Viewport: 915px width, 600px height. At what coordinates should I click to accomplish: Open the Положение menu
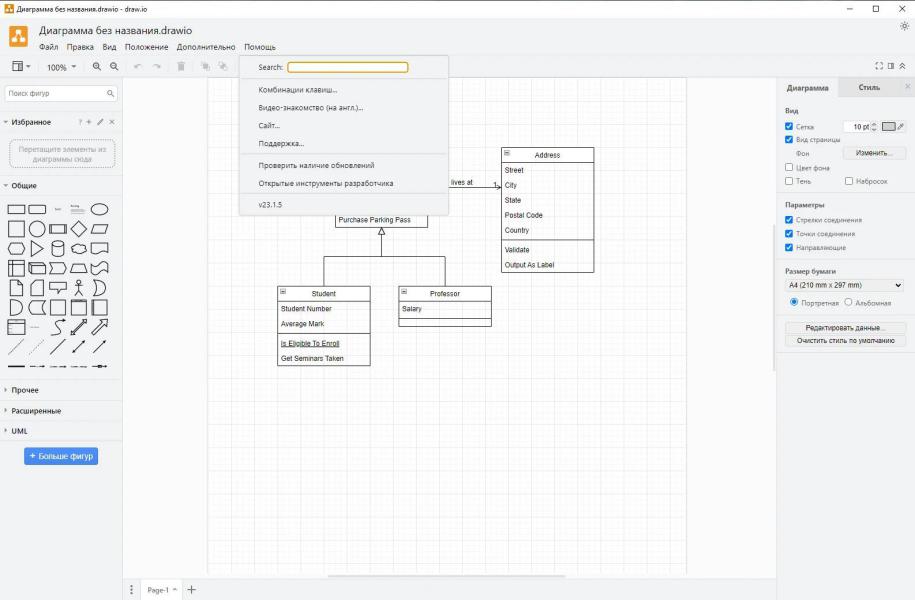146,47
